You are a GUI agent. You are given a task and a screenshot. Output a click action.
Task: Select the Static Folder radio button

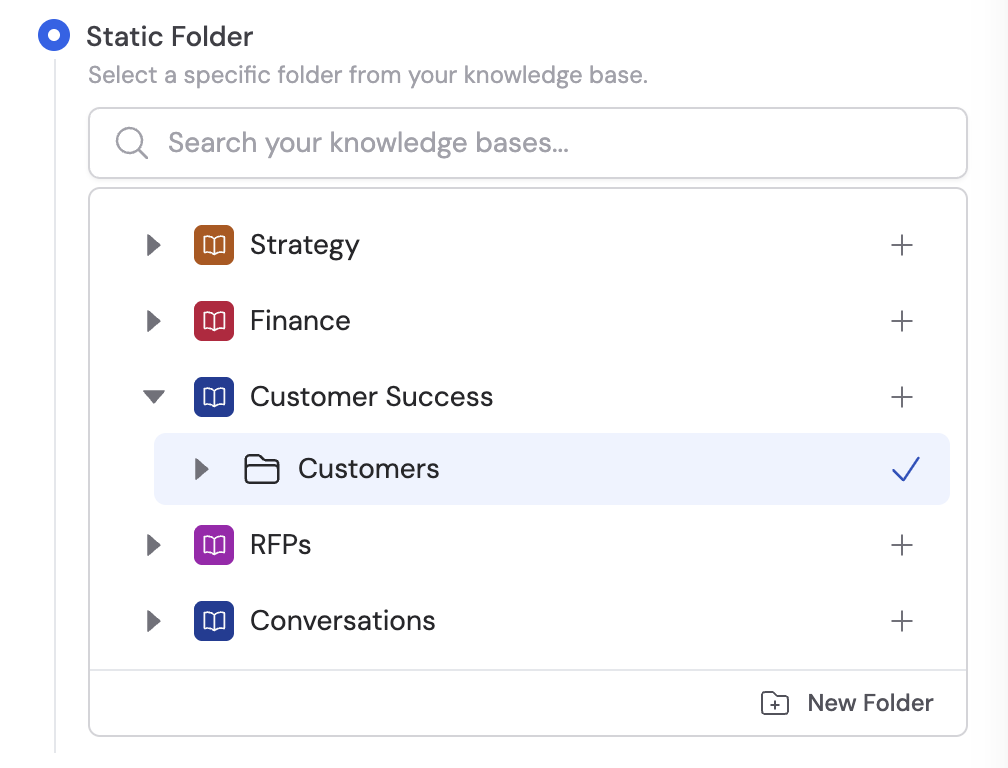[53, 35]
